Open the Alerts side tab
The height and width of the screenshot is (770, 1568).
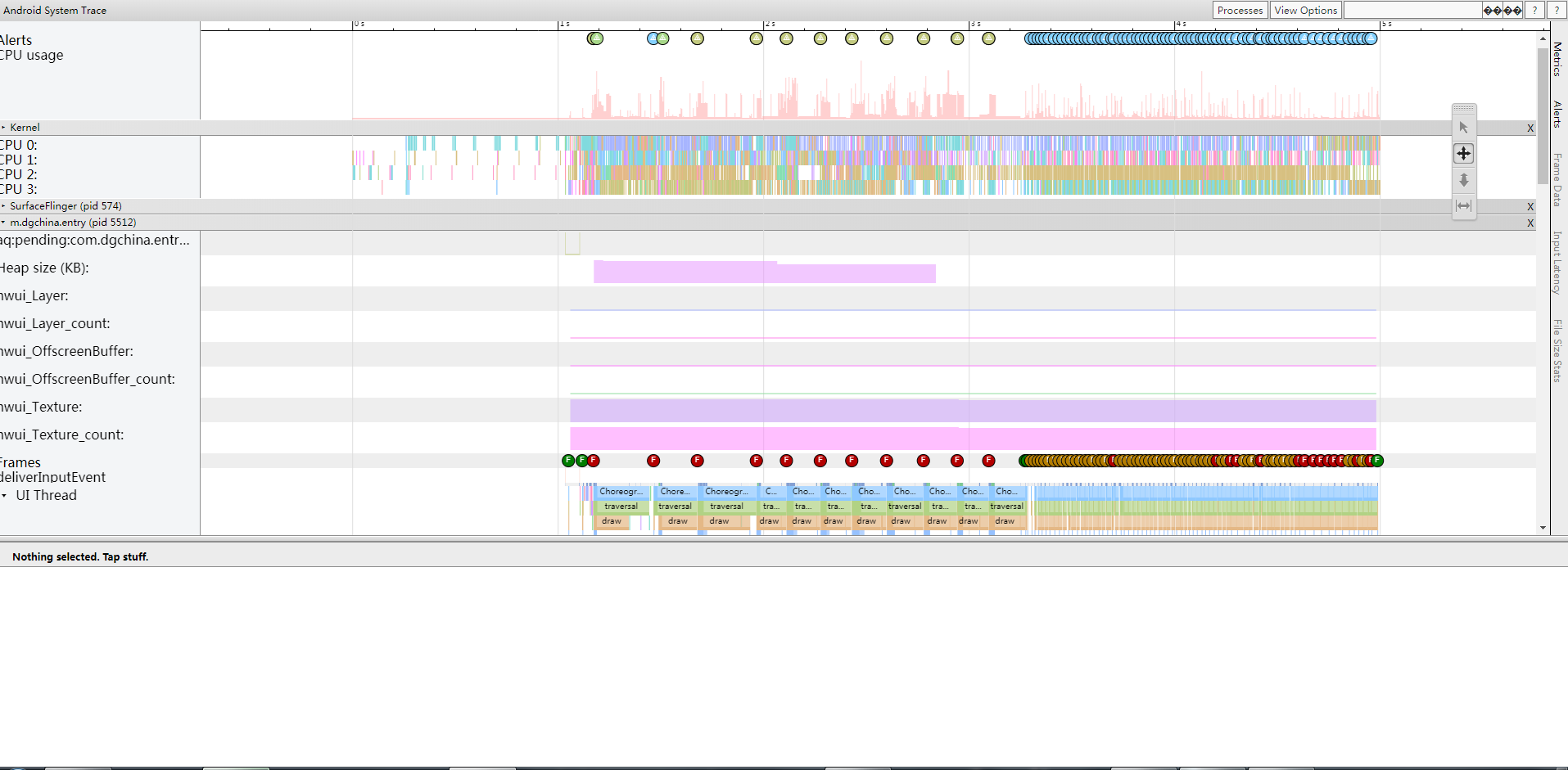1557,114
